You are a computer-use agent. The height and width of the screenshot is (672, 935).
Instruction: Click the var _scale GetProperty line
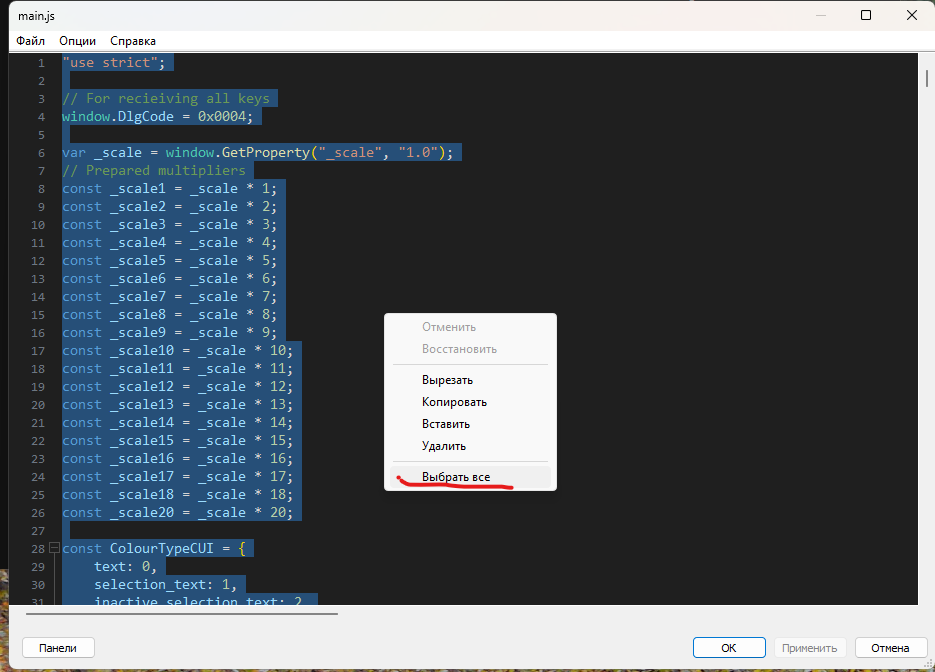(258, 153)
